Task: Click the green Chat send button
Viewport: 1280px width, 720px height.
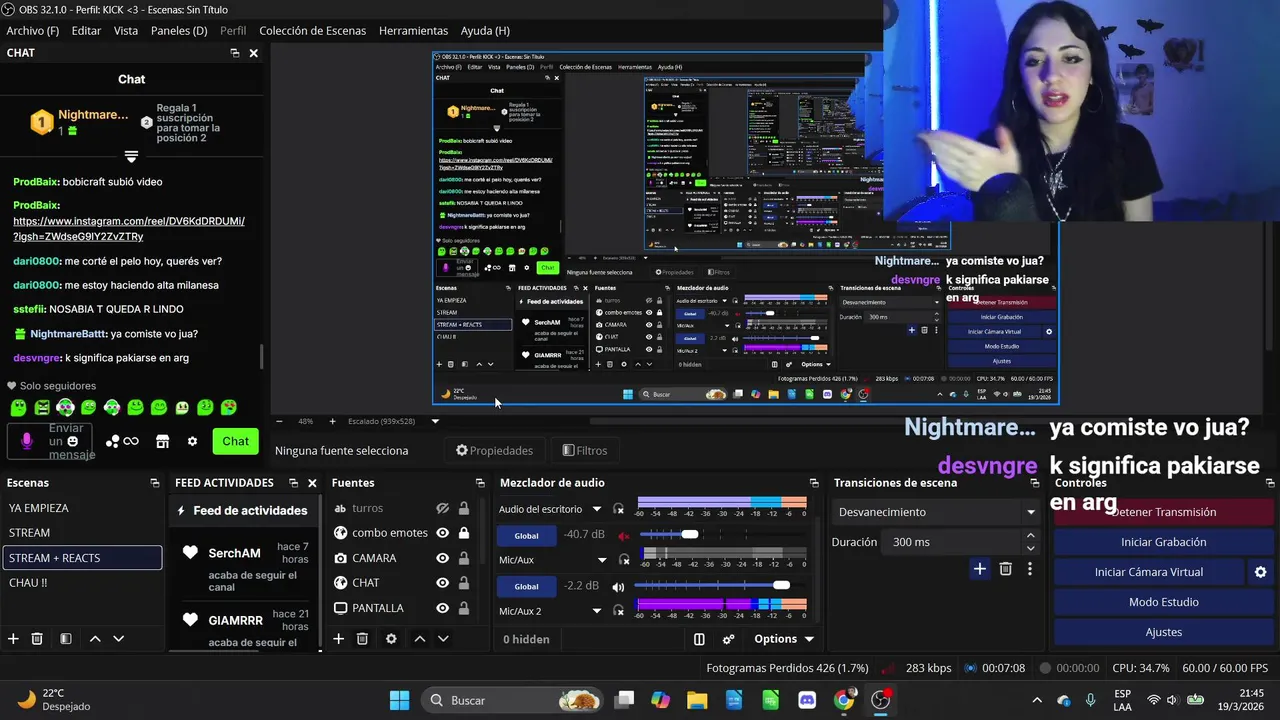Action: pyautogui.click(x=236, y=441)
